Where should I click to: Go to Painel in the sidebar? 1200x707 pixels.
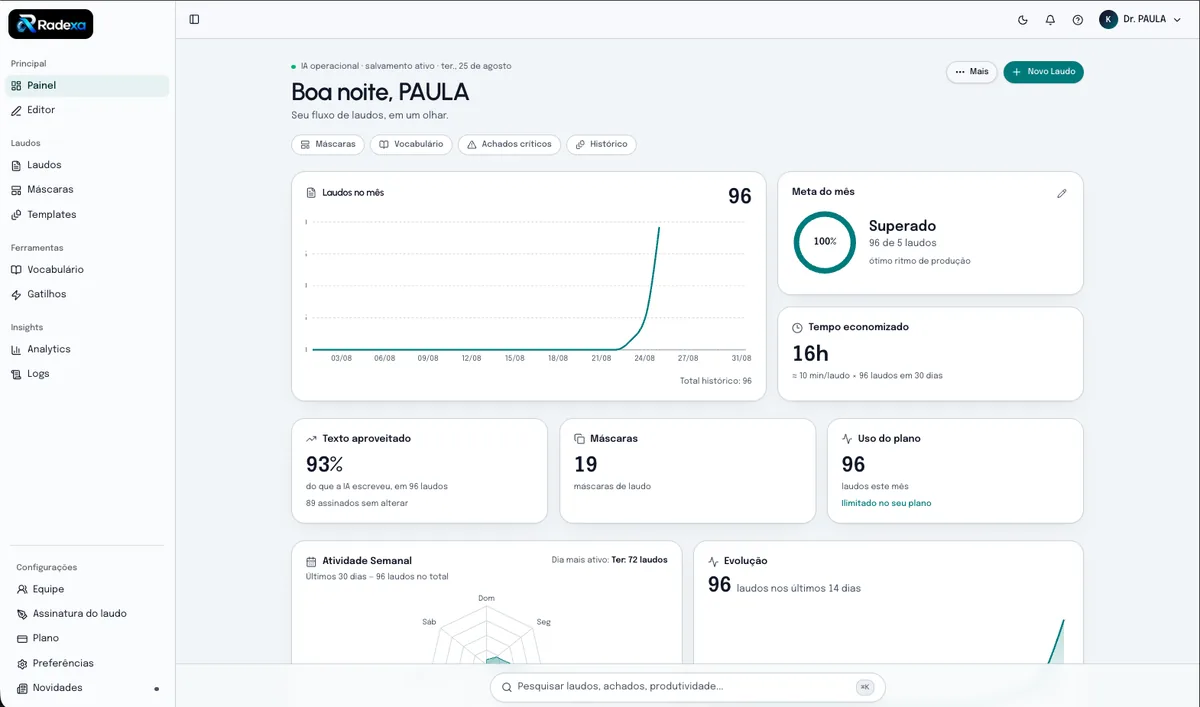pyautogui.click(x=87, y=86)
